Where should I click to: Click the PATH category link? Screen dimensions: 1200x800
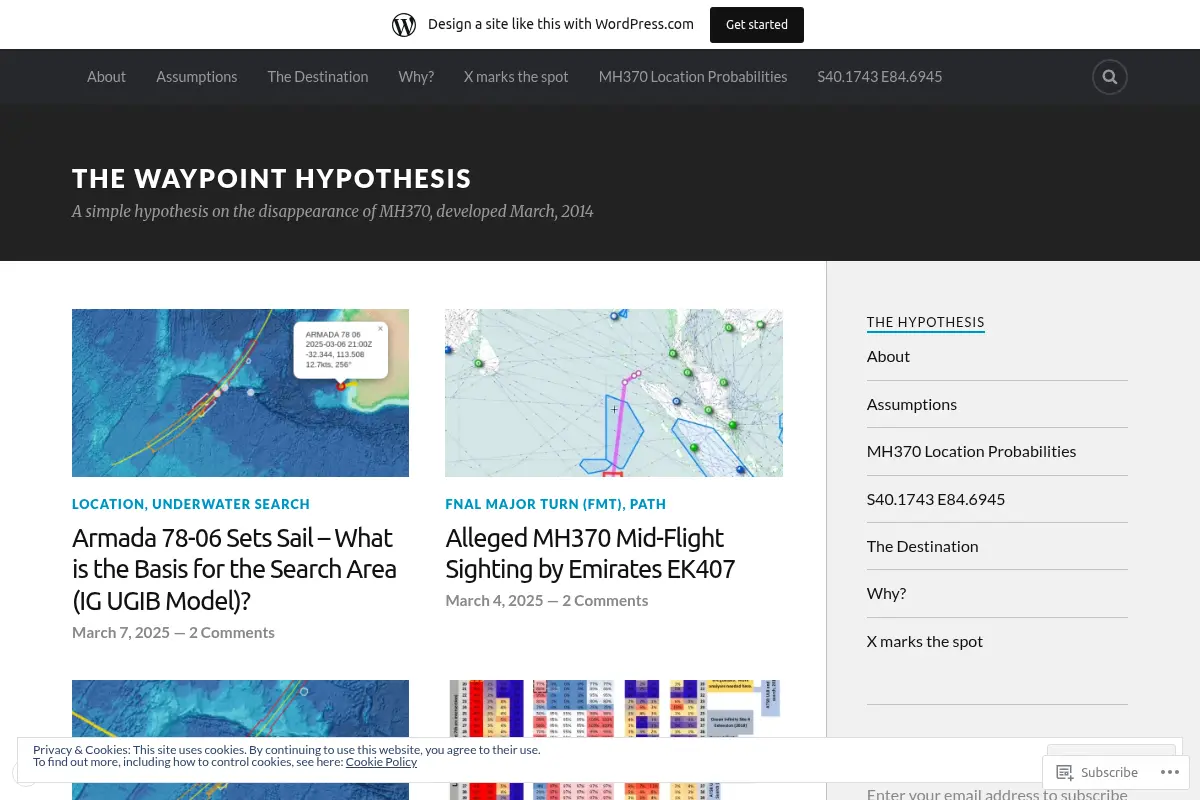click(x=648, y=504)
